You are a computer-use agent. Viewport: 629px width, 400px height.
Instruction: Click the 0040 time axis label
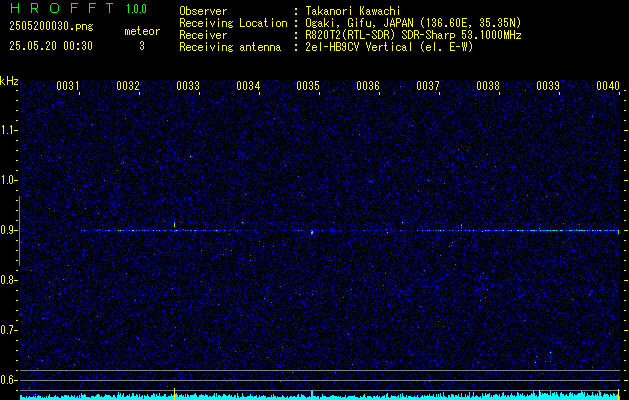[608, 86]
